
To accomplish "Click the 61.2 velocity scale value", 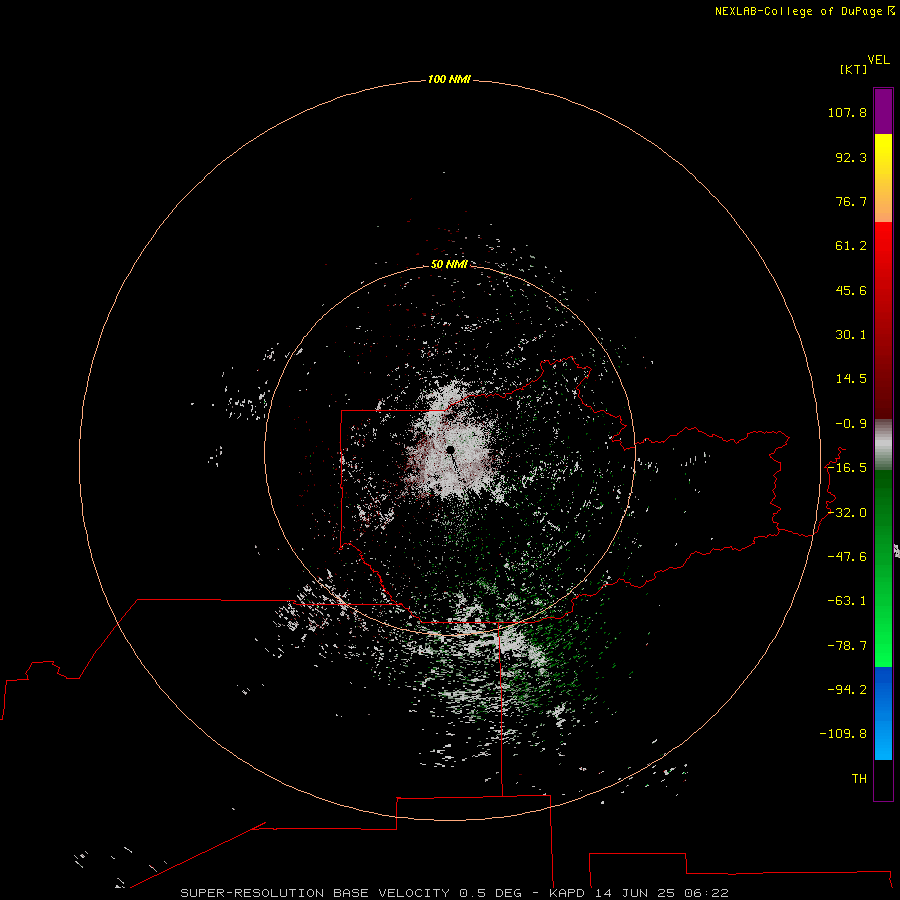I will [x=851, y=246].
